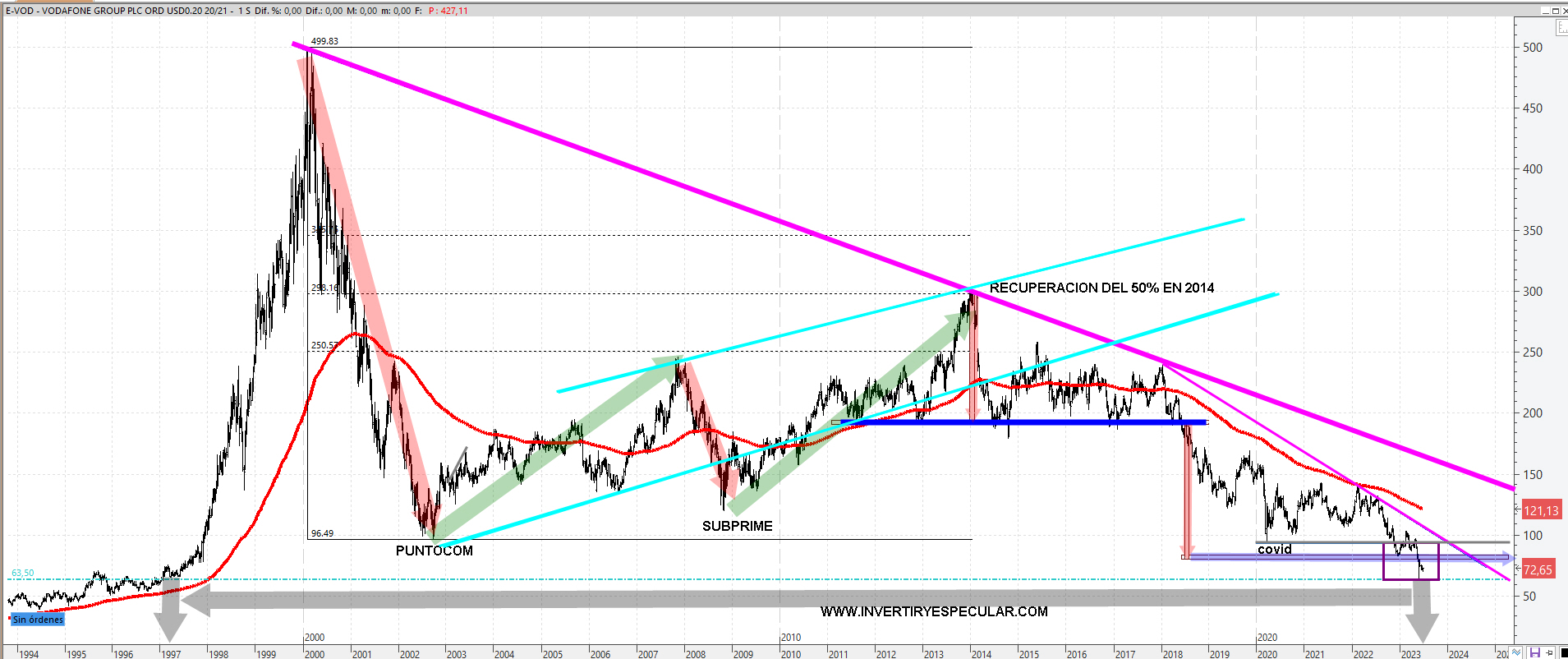Click the gray down arrow at 1997
Image resolution: width=1568 pixels, height=659 pixels.
pyautogui.click(x=171, y=612)
